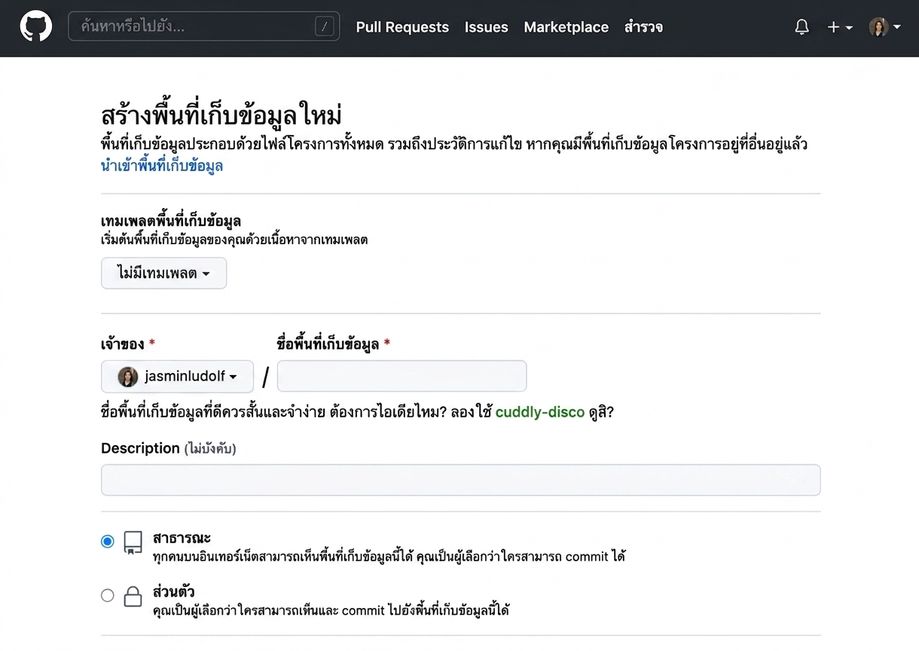Viewport: 919px width, 651px height.
Task: Focus the ค้นหาหรือไปยัง search box
Action: (x=203, y=26)
